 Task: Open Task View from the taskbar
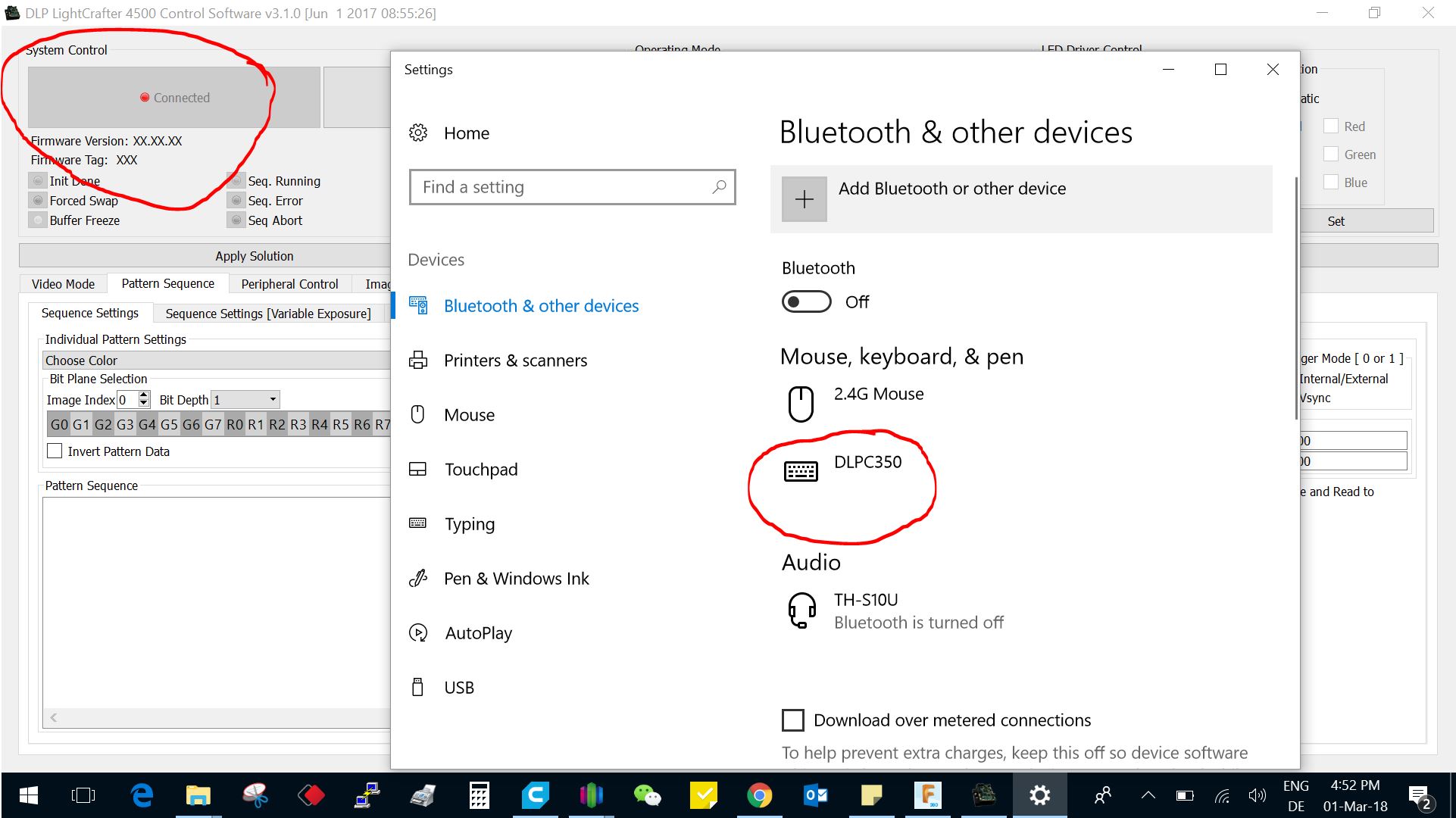tap(83, 795)
